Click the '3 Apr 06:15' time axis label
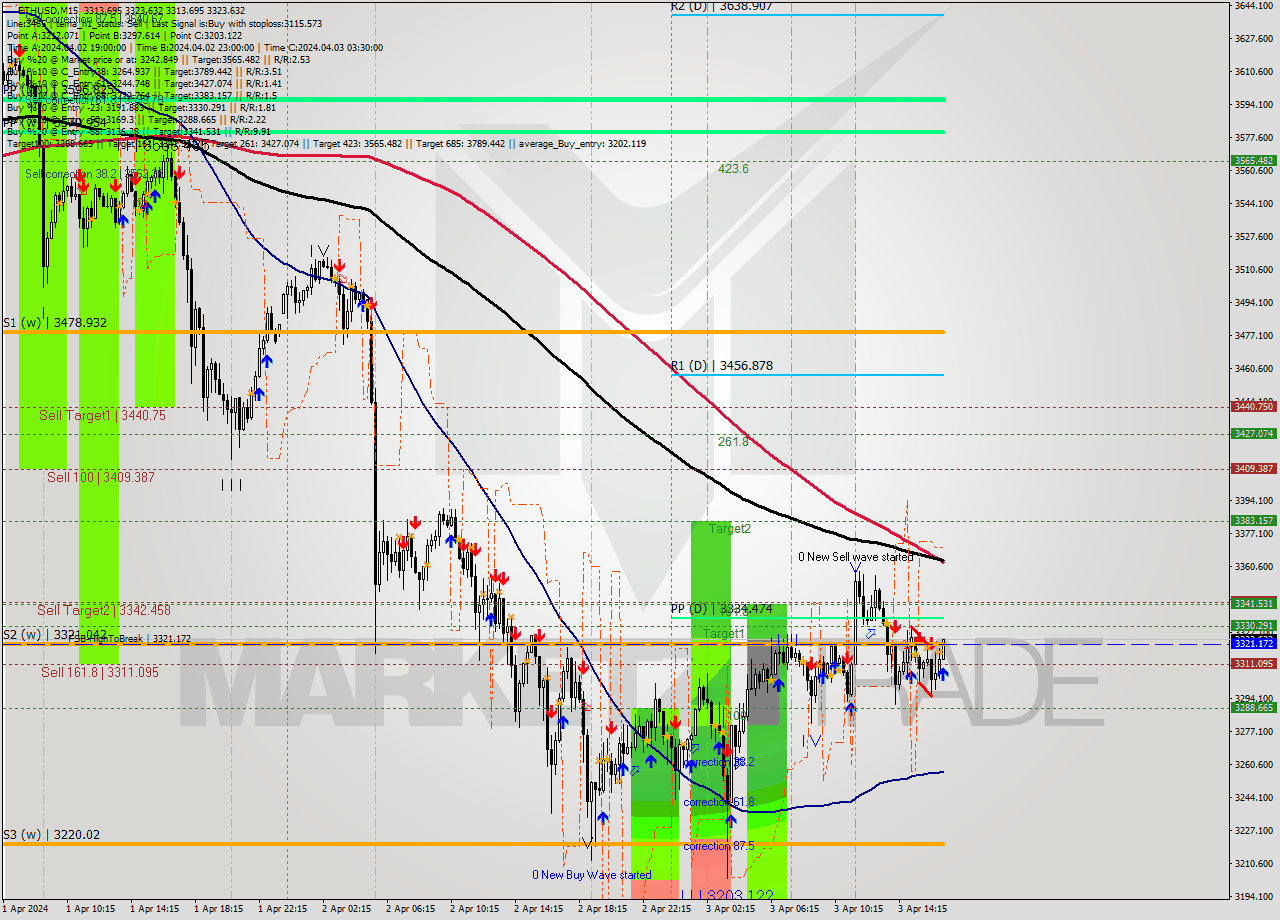The image size is (1280, 920). tap(795, 909)
